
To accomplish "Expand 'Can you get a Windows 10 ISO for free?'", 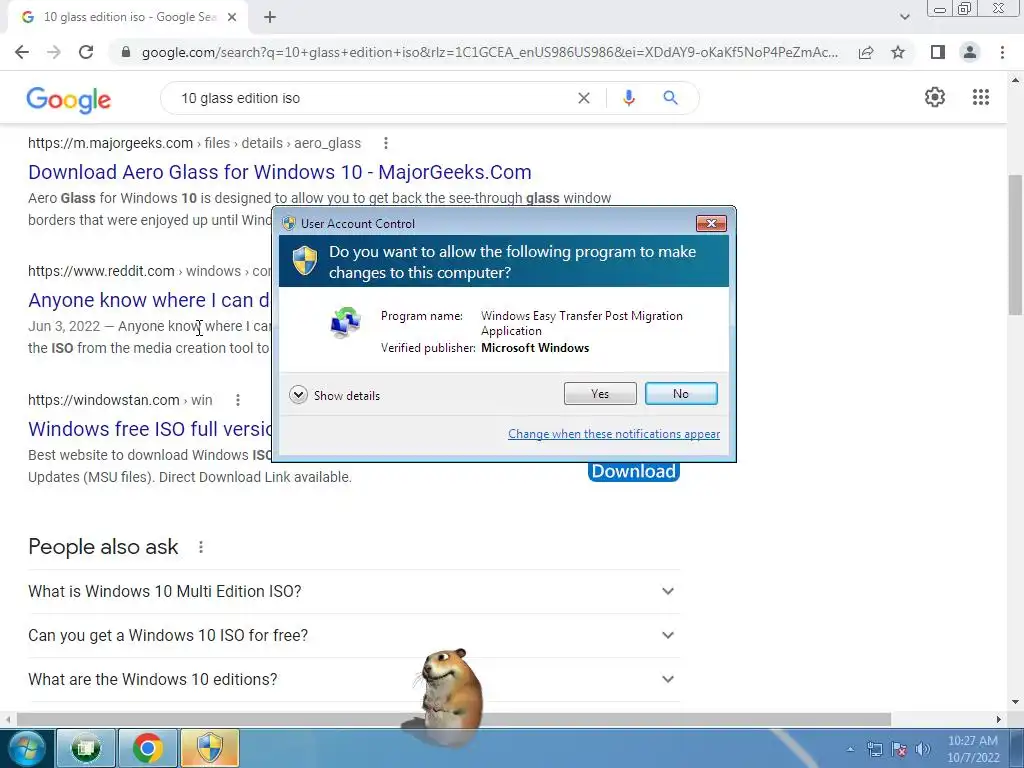I will coord(353,635).
